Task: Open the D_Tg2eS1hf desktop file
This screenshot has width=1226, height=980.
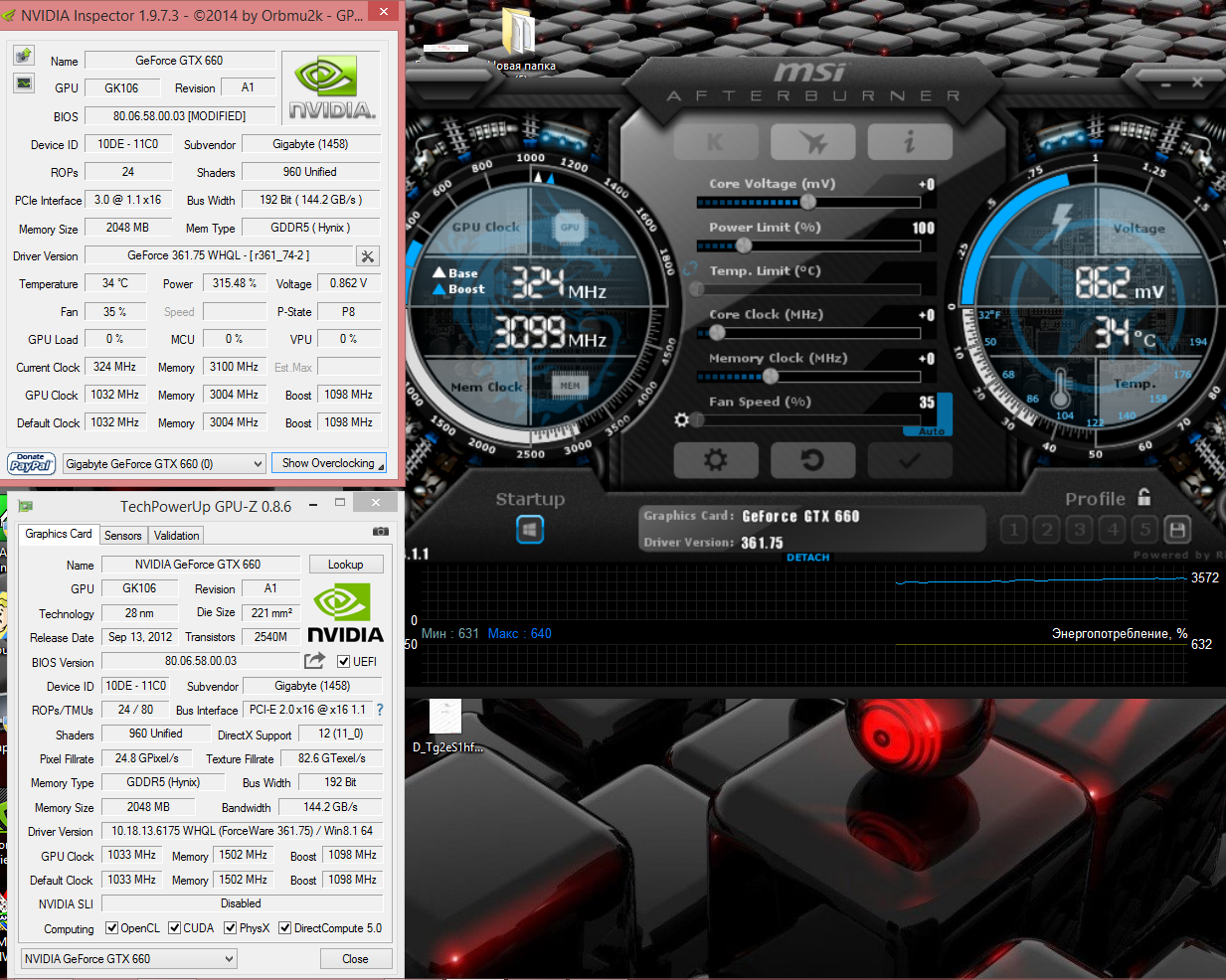Action: (x=446, y=726)
